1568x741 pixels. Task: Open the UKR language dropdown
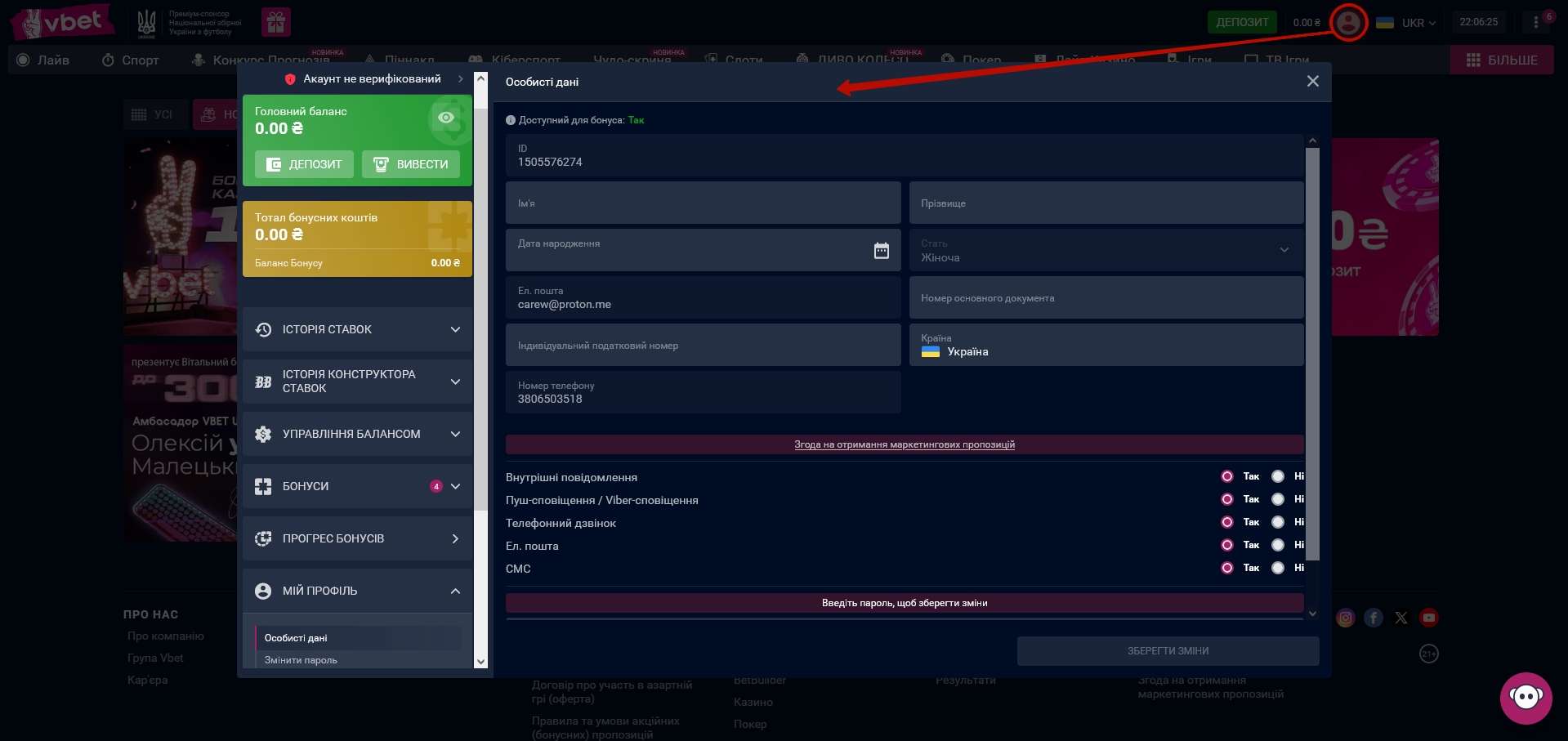pyautogui.click(x=1406, y=23)
